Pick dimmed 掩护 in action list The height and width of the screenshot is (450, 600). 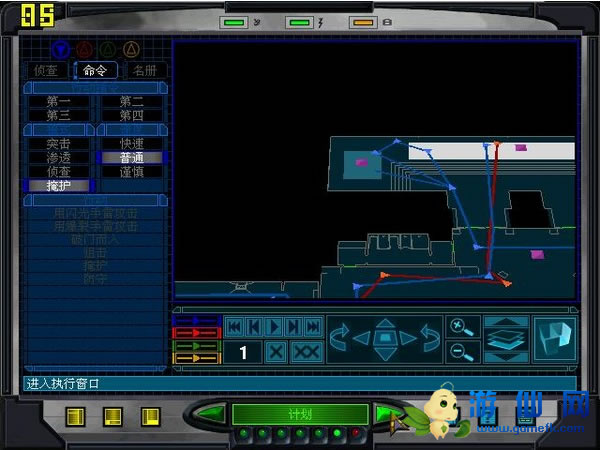(x=96, y=266)
